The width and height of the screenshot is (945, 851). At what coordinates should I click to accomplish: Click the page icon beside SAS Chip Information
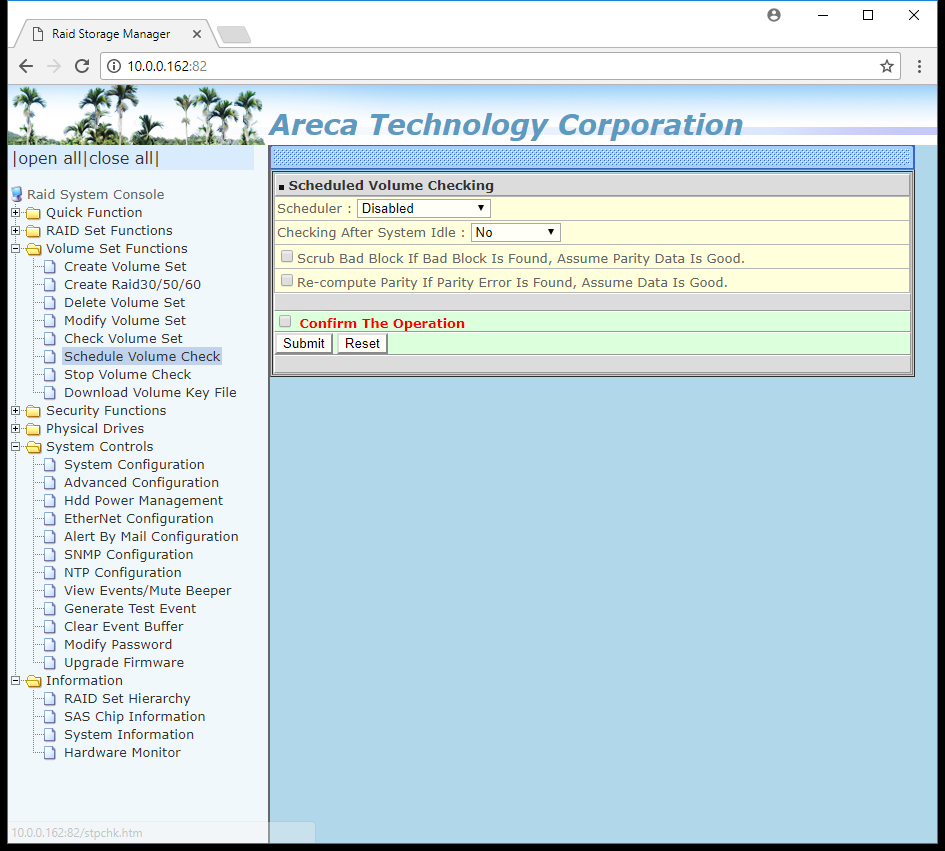[x=51, y=717]
